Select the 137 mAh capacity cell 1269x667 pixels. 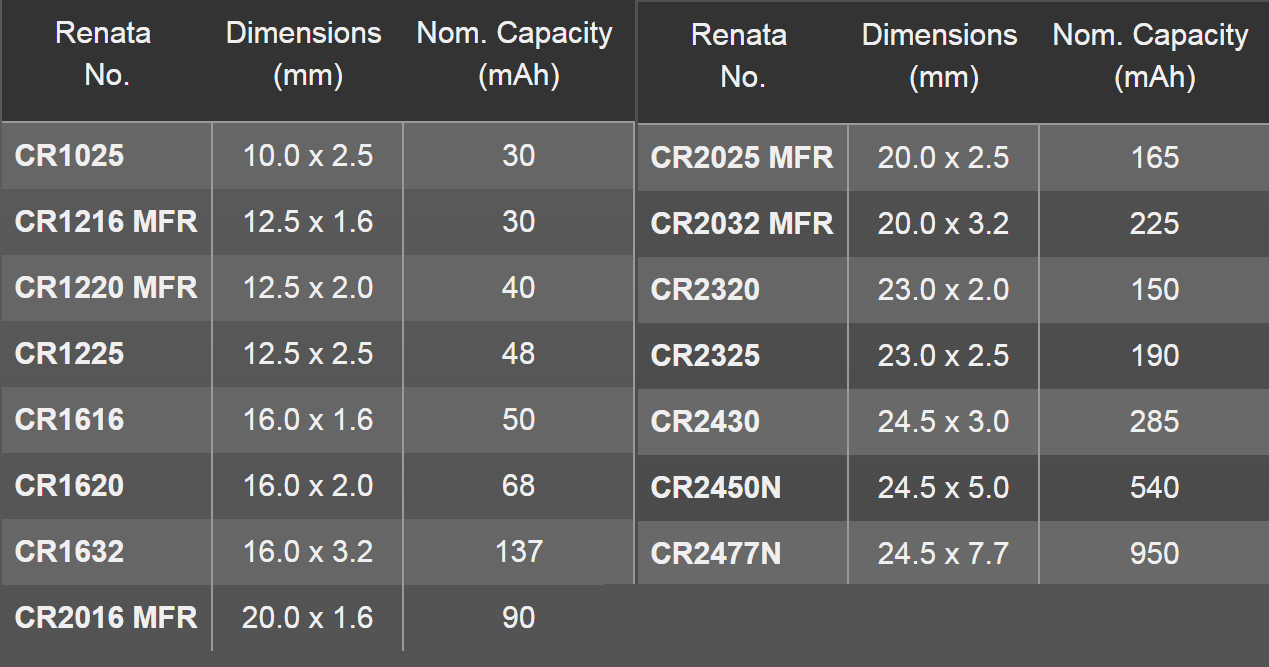tap(519, 552)
